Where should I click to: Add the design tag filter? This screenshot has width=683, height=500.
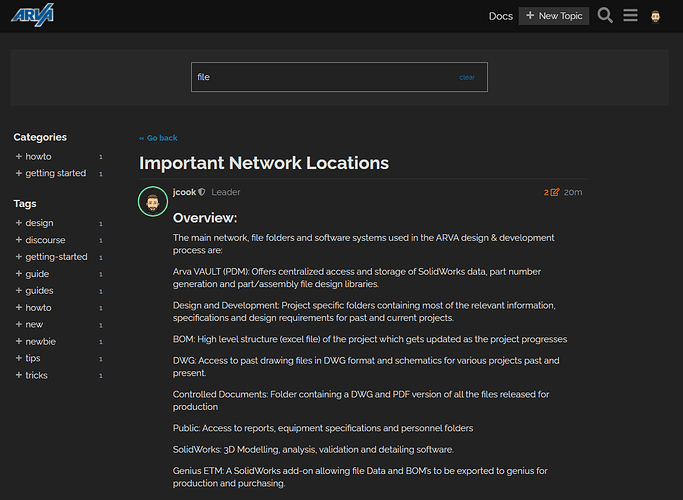tap(59, 223)
